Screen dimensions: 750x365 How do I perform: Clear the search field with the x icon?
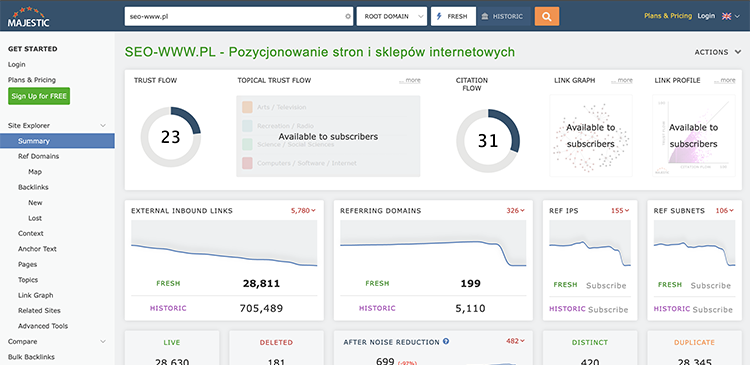pyautogui.click(x=348, y=16)
